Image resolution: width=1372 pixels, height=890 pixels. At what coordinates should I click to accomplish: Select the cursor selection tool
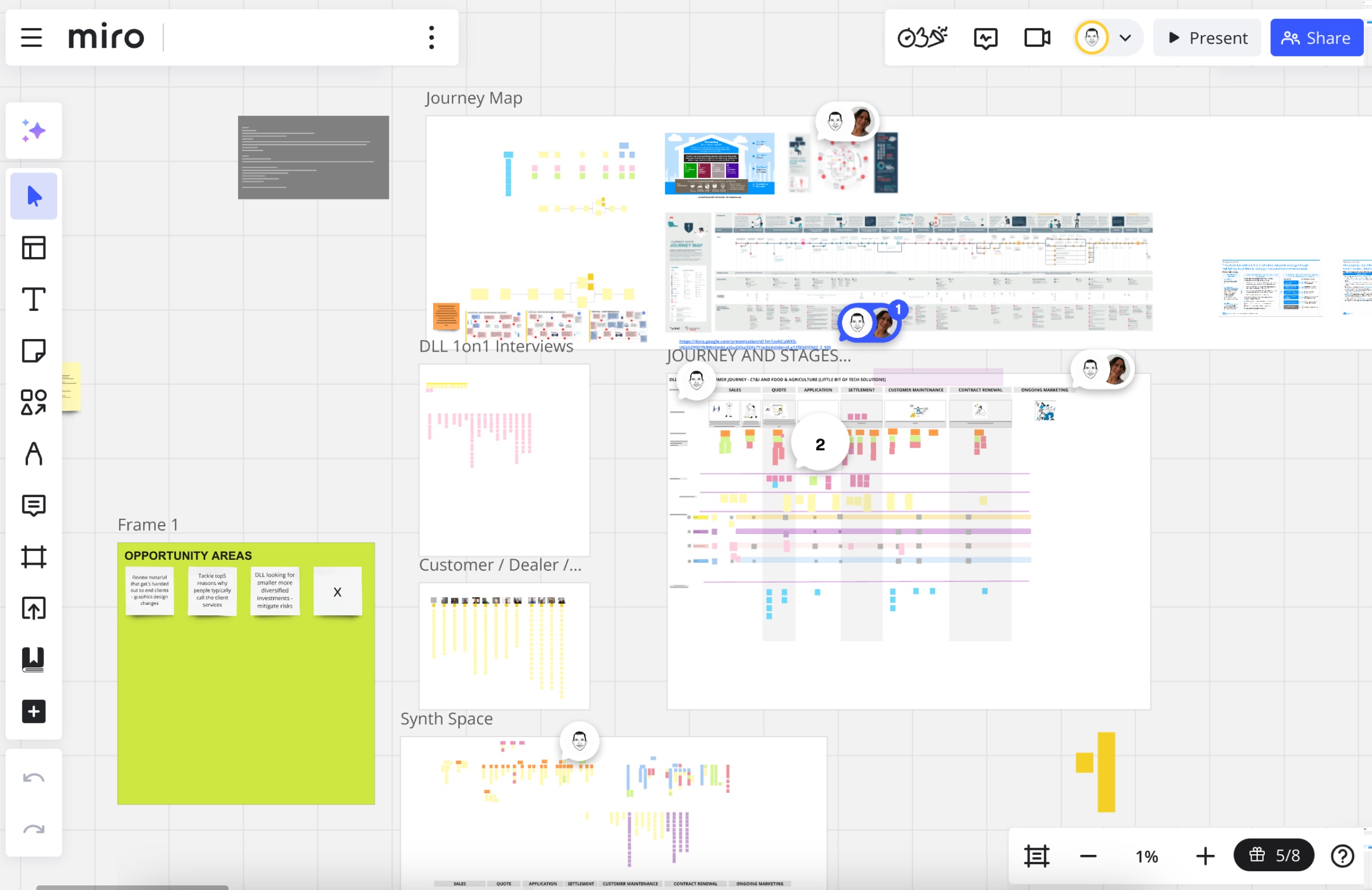[x=33, y=196]
